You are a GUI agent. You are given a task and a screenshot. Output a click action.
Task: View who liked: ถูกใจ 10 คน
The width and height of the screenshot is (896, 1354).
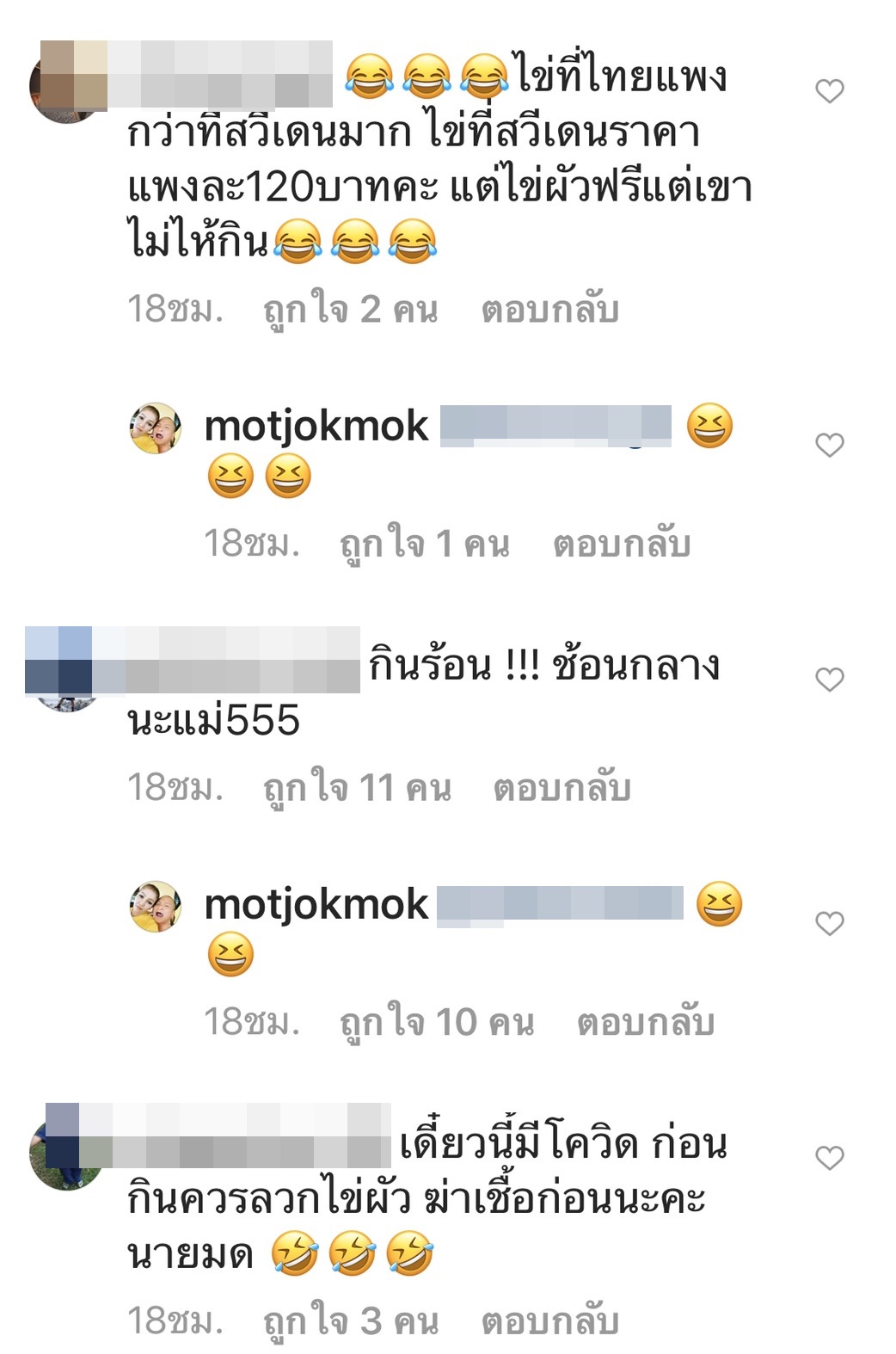click(x=437, y=1022)
